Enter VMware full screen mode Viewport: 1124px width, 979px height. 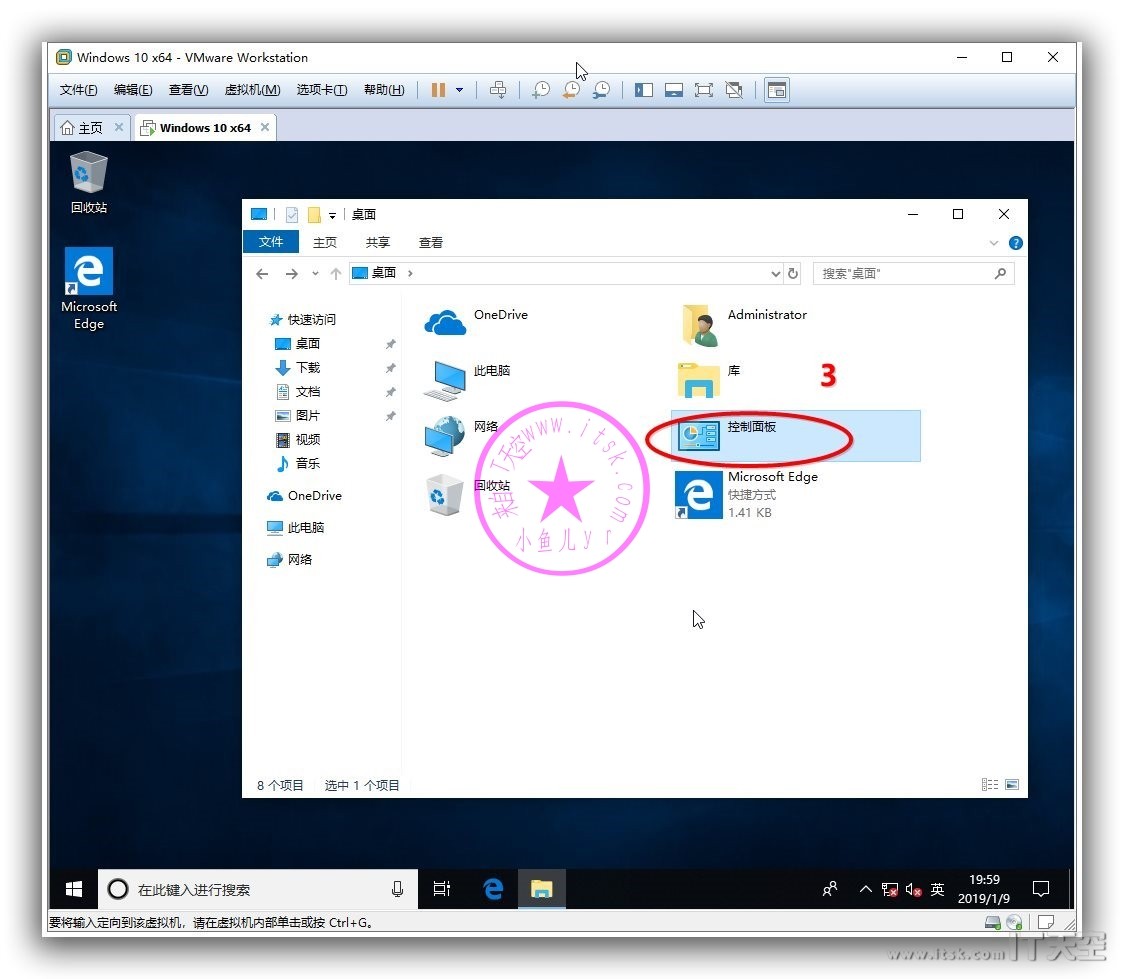(704, 90)
